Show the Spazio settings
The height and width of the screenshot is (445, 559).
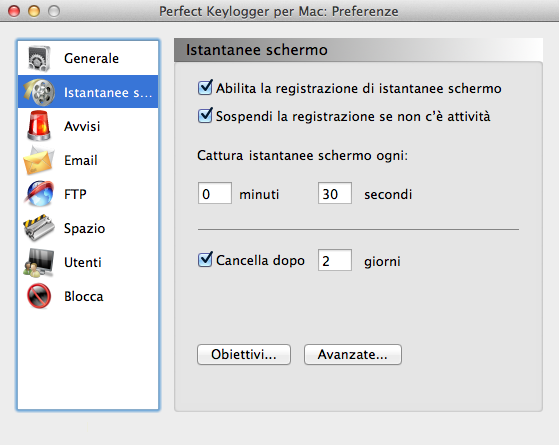click(x=88, y=228)
